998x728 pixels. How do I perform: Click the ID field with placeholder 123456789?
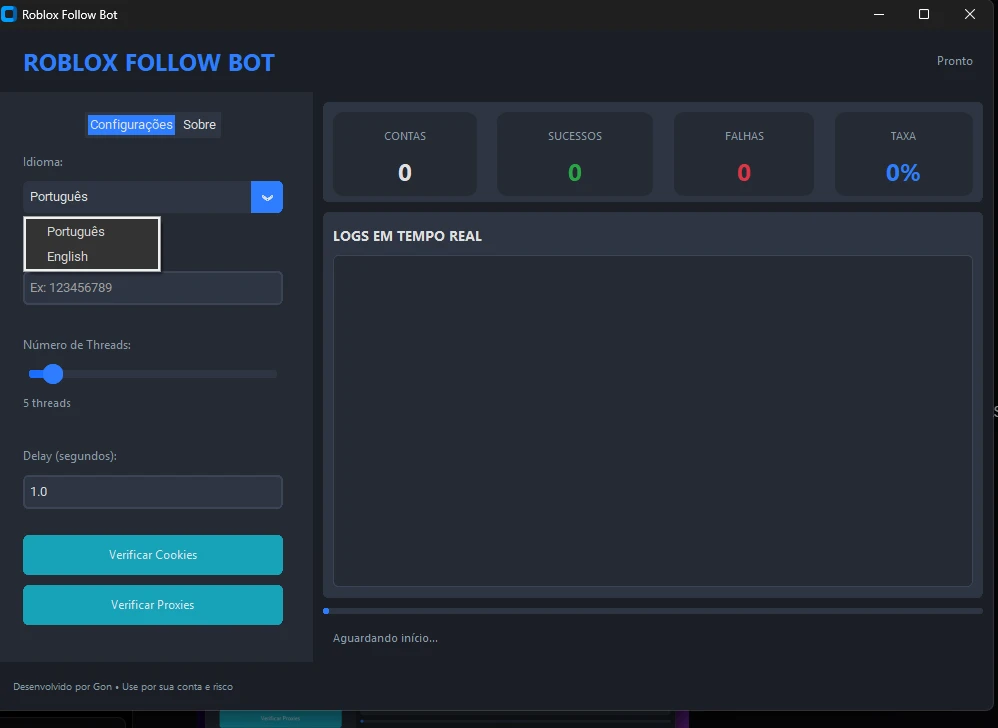pos(153,288)
